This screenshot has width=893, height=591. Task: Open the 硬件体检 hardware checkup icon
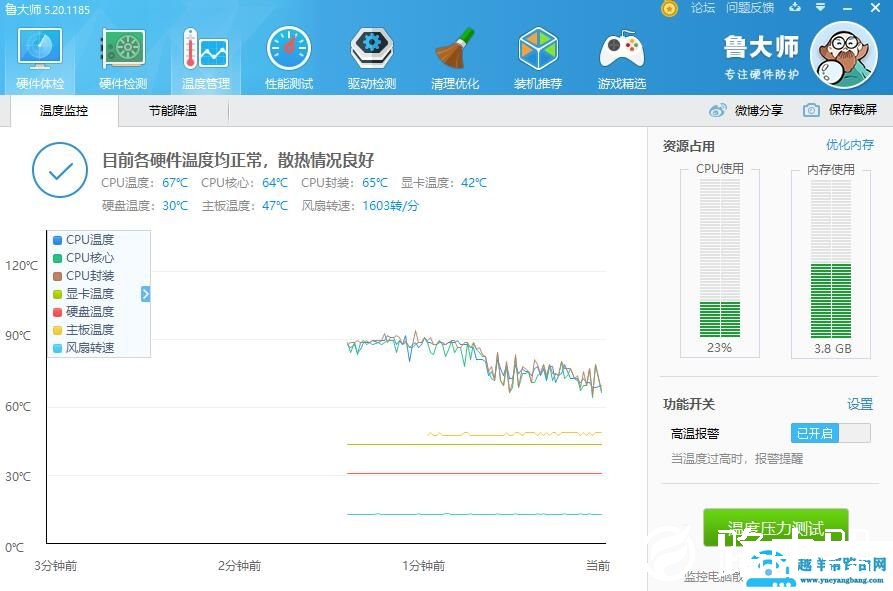(x=39, y=59)
